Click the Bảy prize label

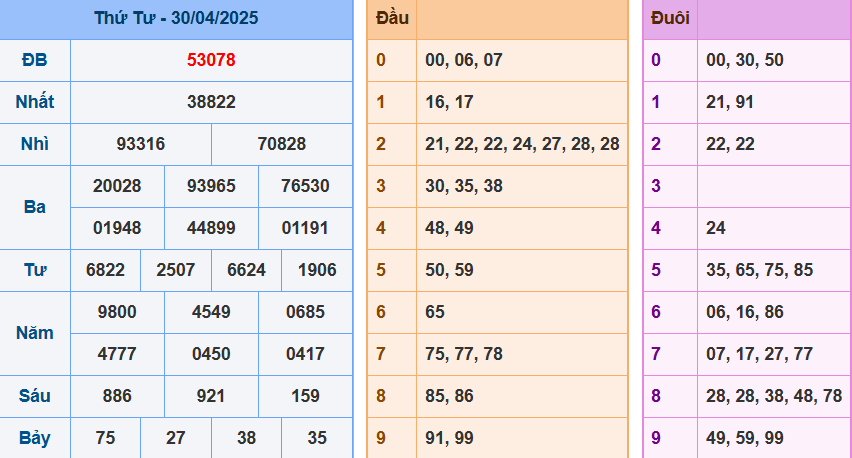[x=35, y=438]
